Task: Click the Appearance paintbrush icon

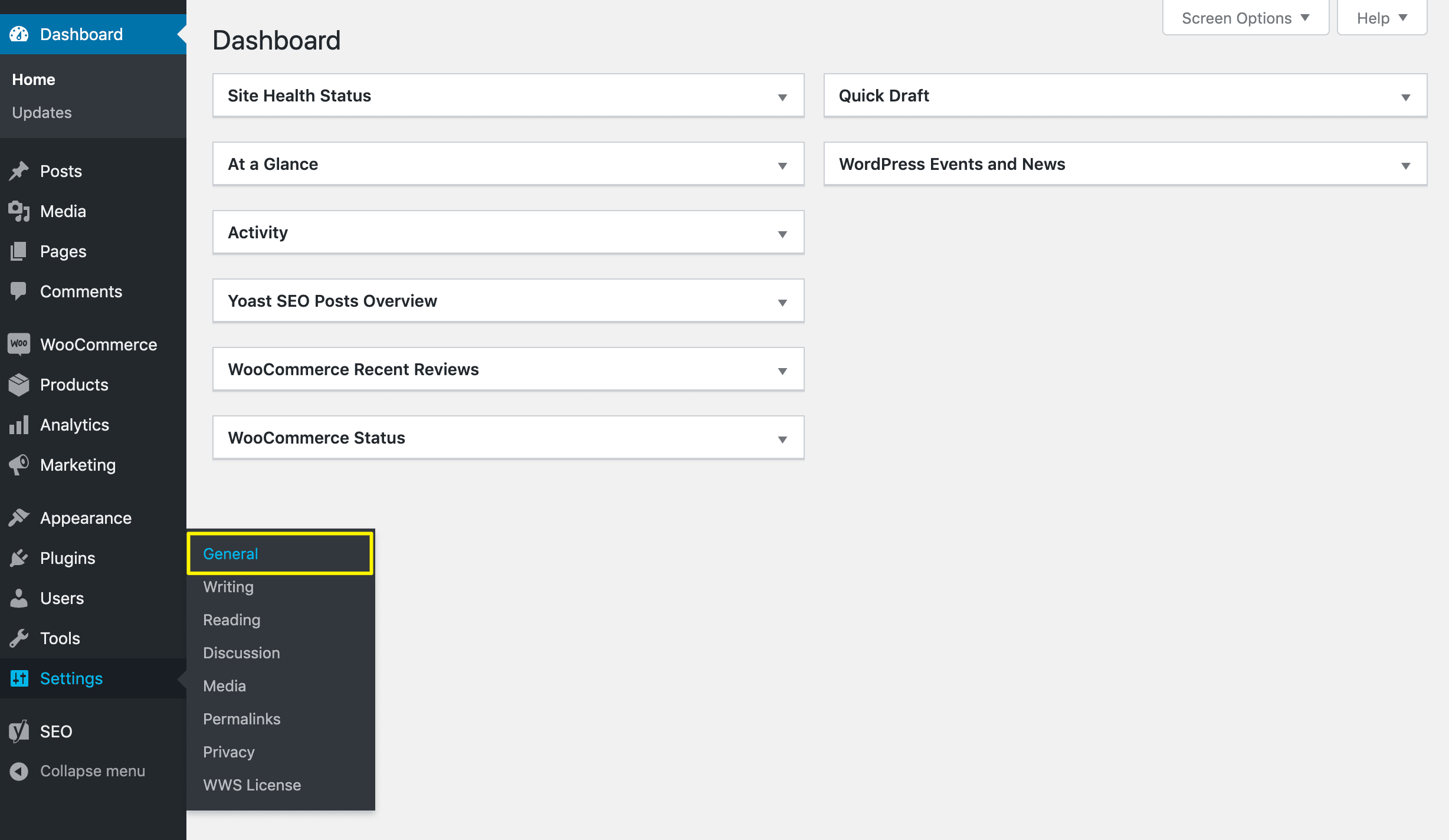Action: (x=18, y=517)
